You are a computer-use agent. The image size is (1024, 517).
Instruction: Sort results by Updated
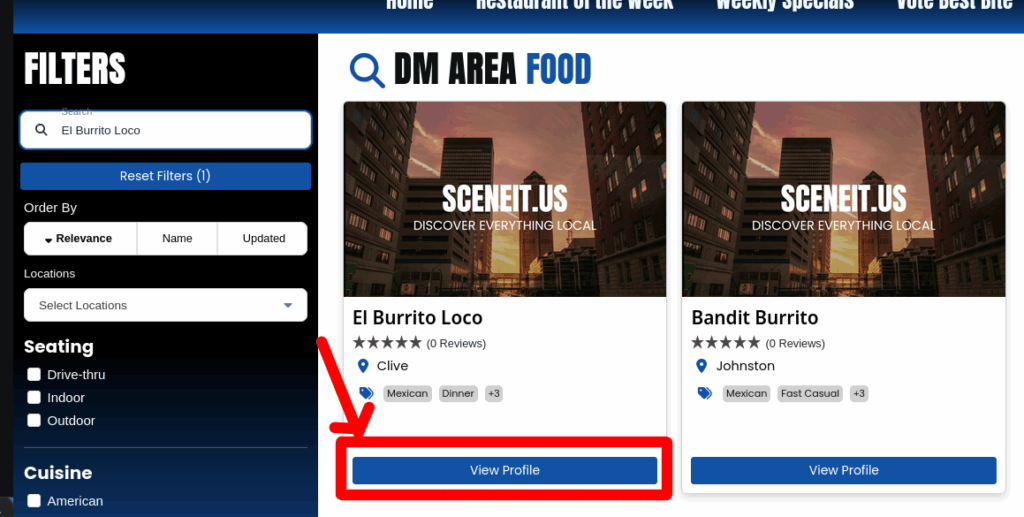[x=263, y=238]
